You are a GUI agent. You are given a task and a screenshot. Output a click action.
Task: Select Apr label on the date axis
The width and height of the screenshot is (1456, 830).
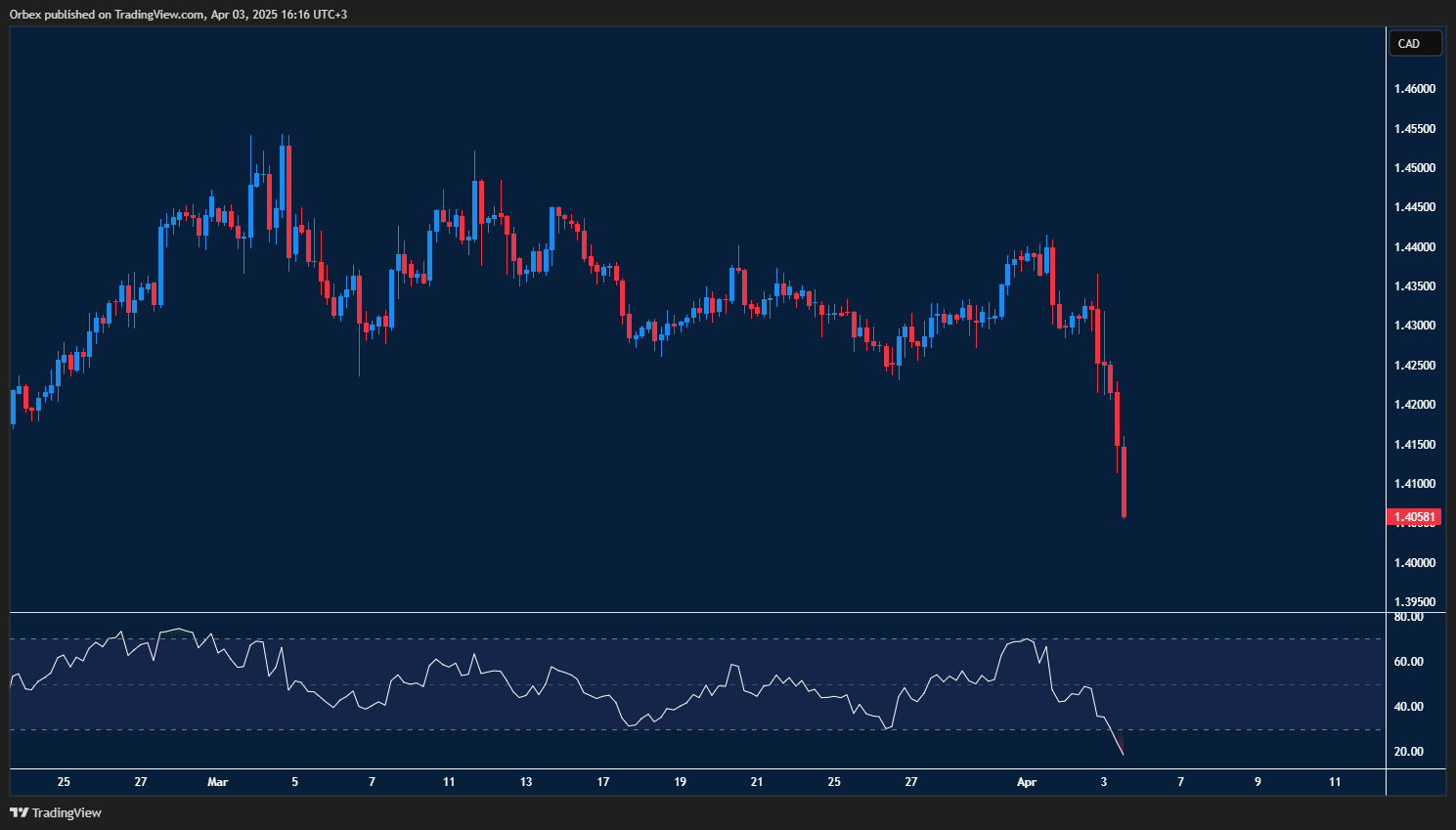pyautogui.click(x=1026, y=782)
